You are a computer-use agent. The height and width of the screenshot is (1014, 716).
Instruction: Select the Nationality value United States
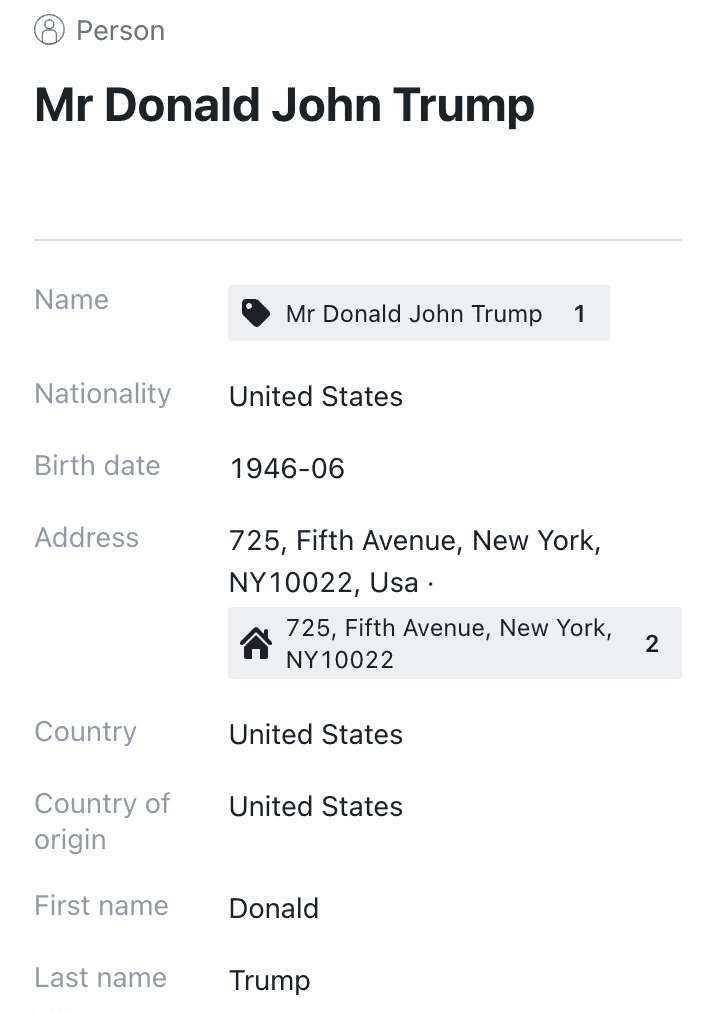(x=316, y=396)
